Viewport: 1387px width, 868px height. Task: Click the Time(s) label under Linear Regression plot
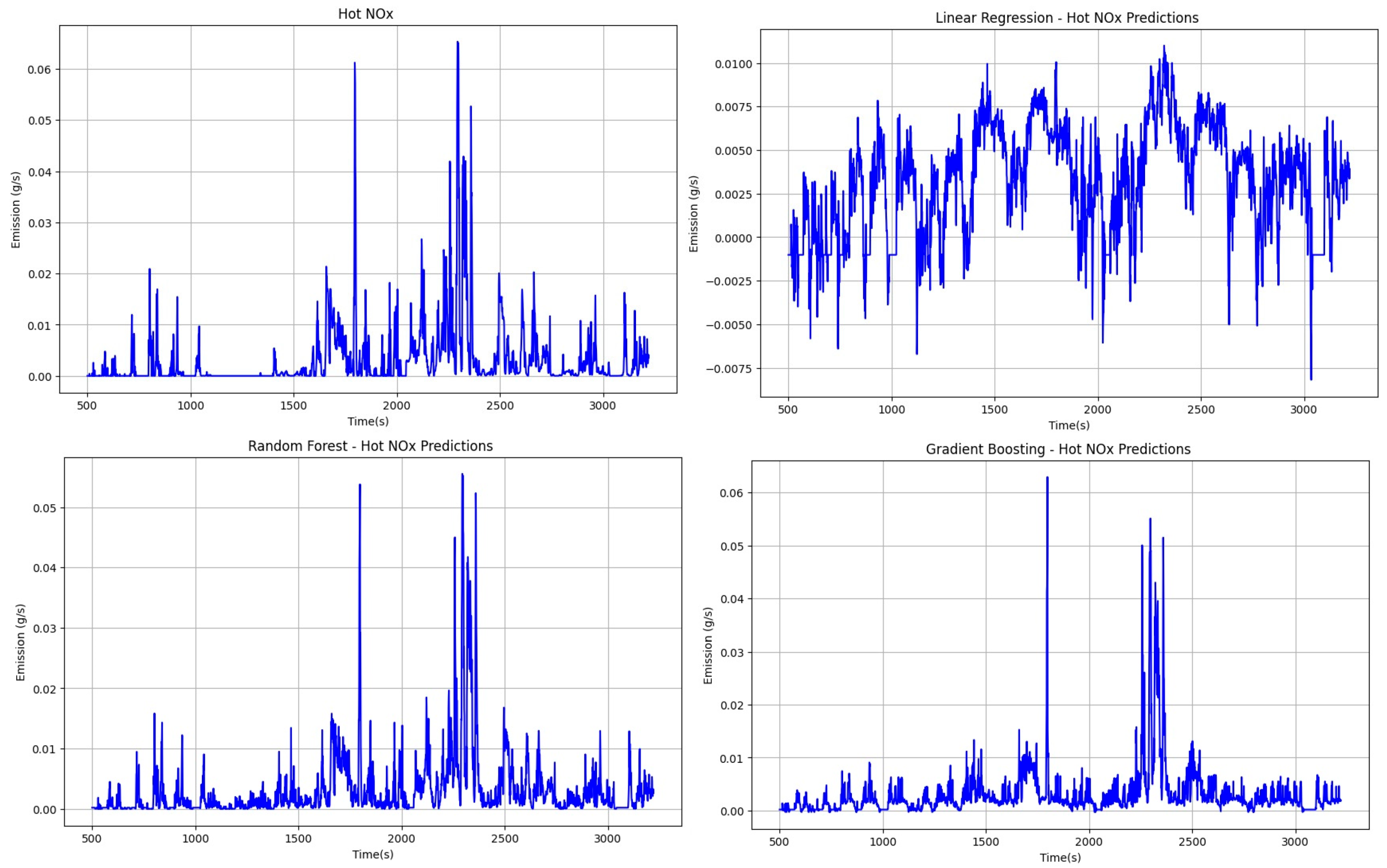(x=1069, y=425)
